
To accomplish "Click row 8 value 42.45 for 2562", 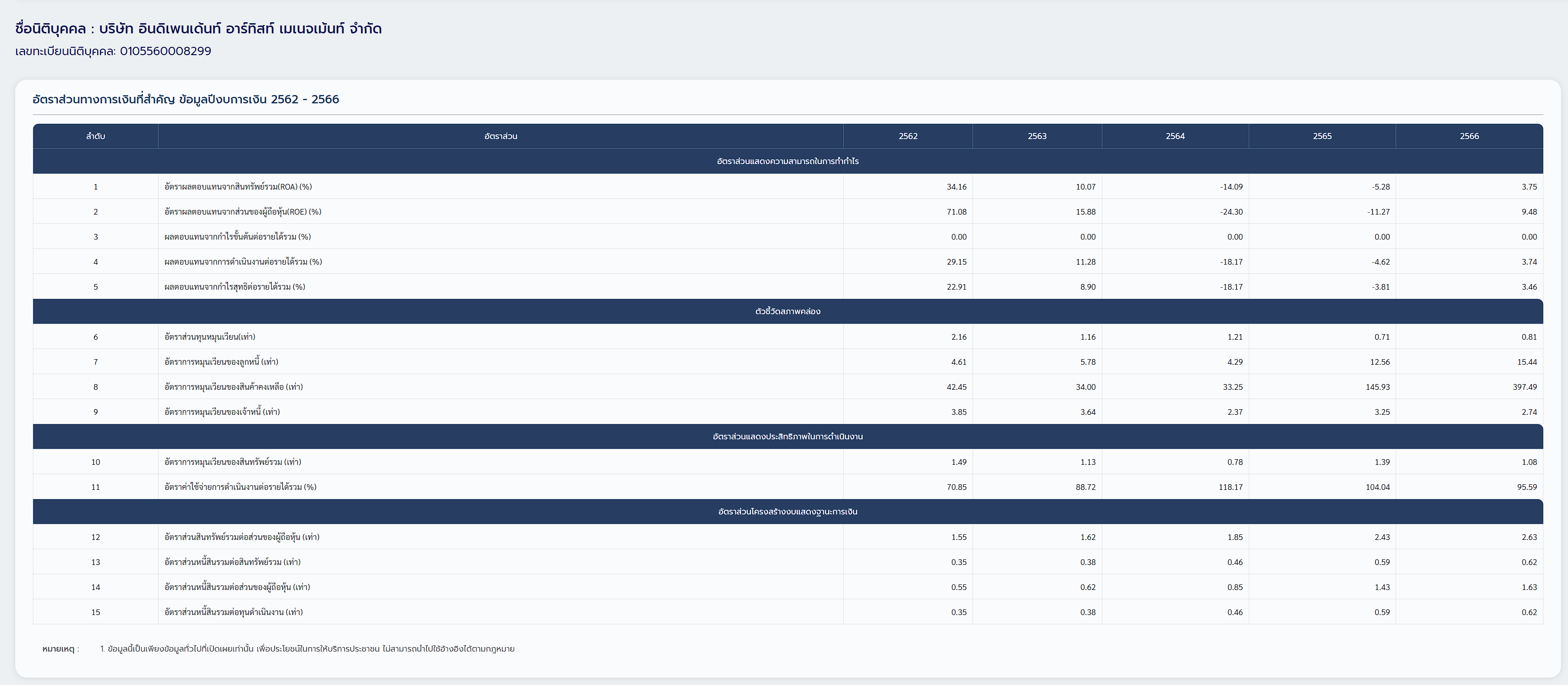I will pyautogui.click(x=956, y=387).
